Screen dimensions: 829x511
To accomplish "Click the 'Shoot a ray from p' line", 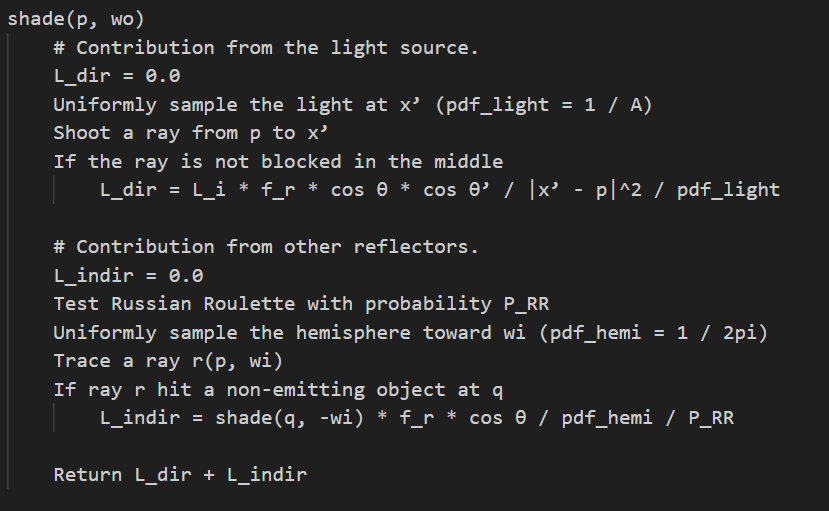I will click(x=191, y=133).
